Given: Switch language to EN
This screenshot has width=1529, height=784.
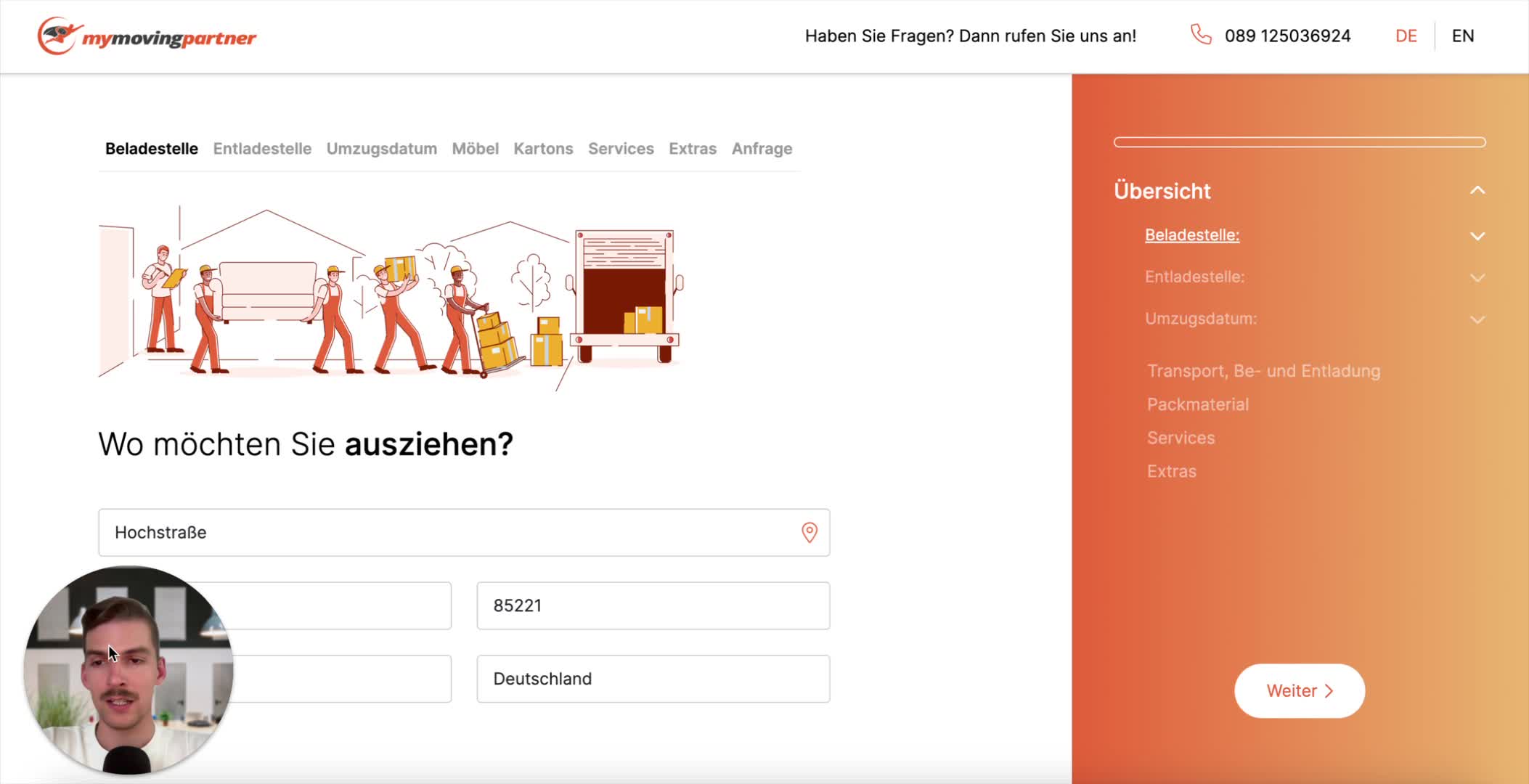Looking at the screenshot, I should tap(1462, 36).
